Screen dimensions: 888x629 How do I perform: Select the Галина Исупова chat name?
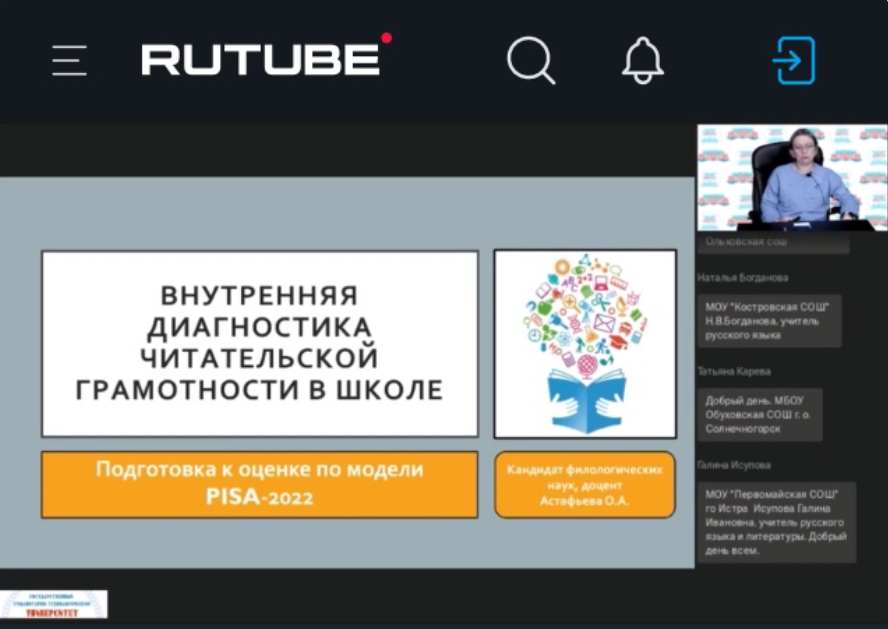pos(734,465)
